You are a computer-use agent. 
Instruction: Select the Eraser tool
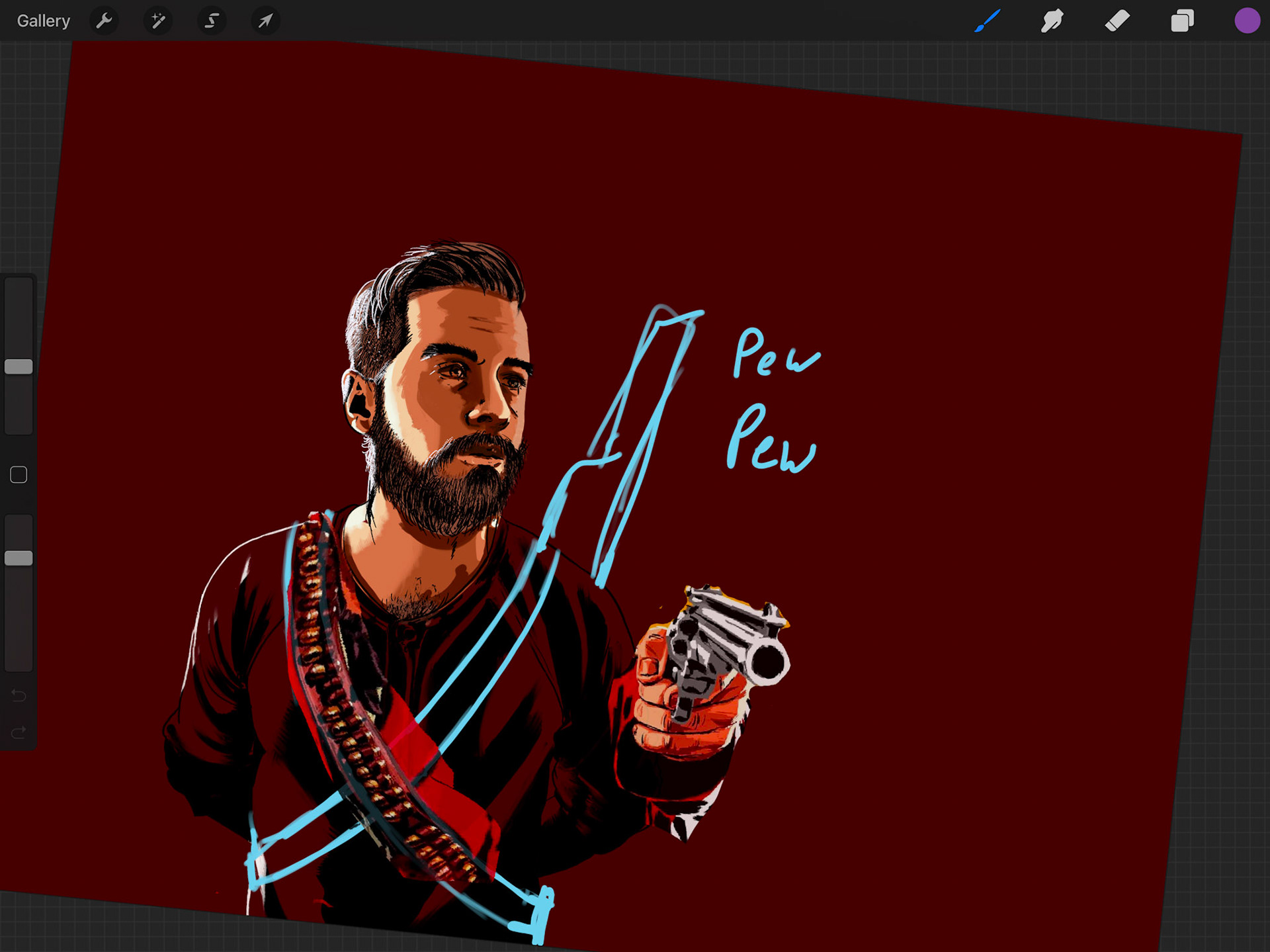click(x=1117, y=21)
